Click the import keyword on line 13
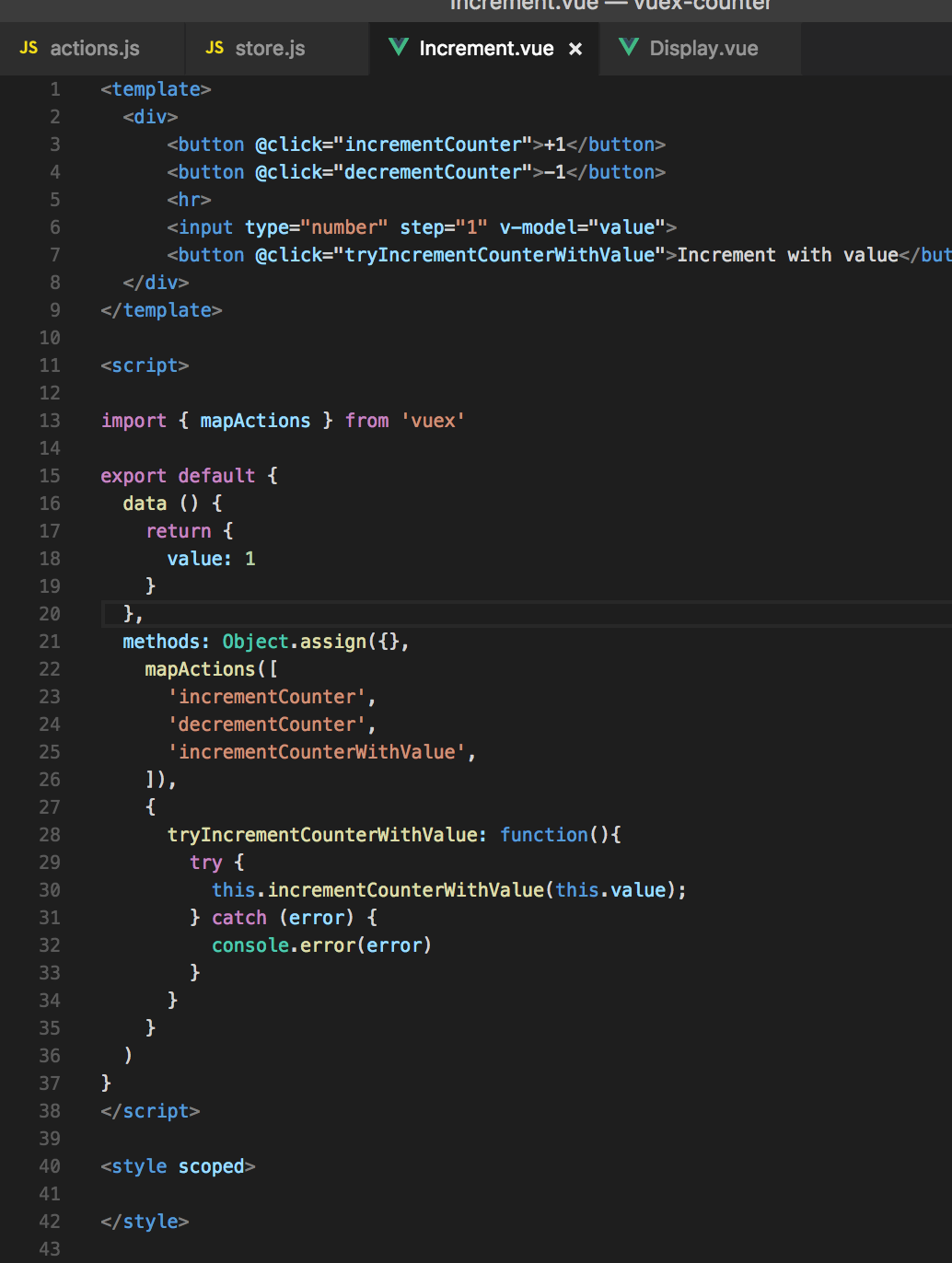This screenshot has width=952, height=1263. coord(134,421)
